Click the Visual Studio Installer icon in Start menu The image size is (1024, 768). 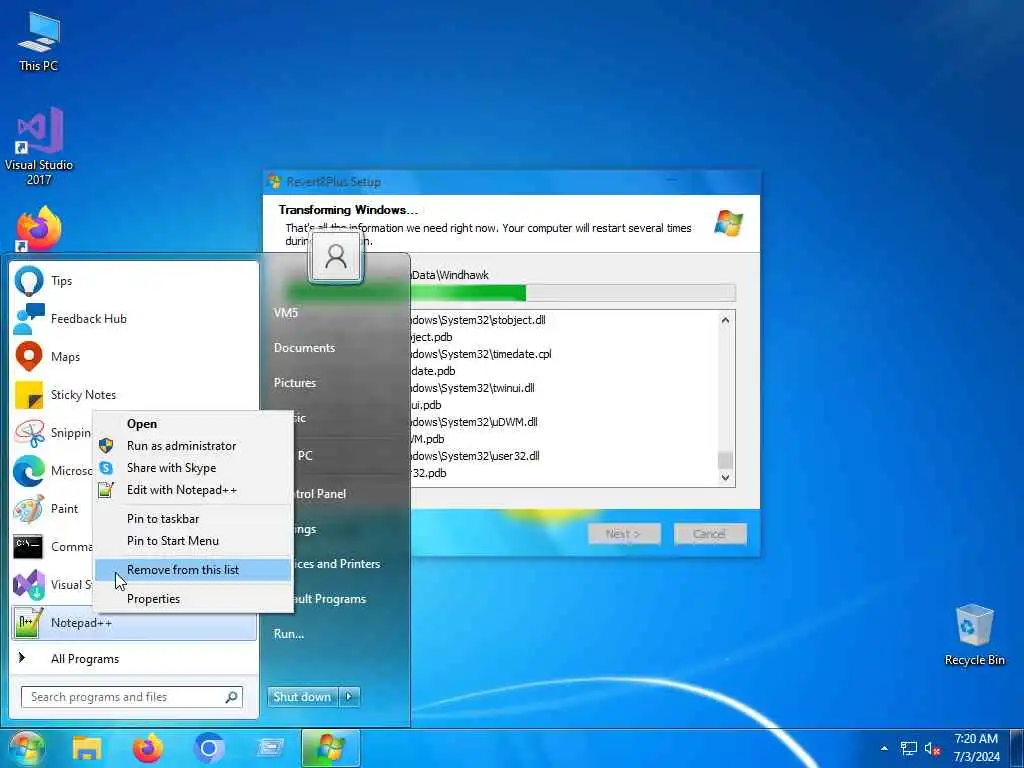pyautogui.click(x=29, y=584)
